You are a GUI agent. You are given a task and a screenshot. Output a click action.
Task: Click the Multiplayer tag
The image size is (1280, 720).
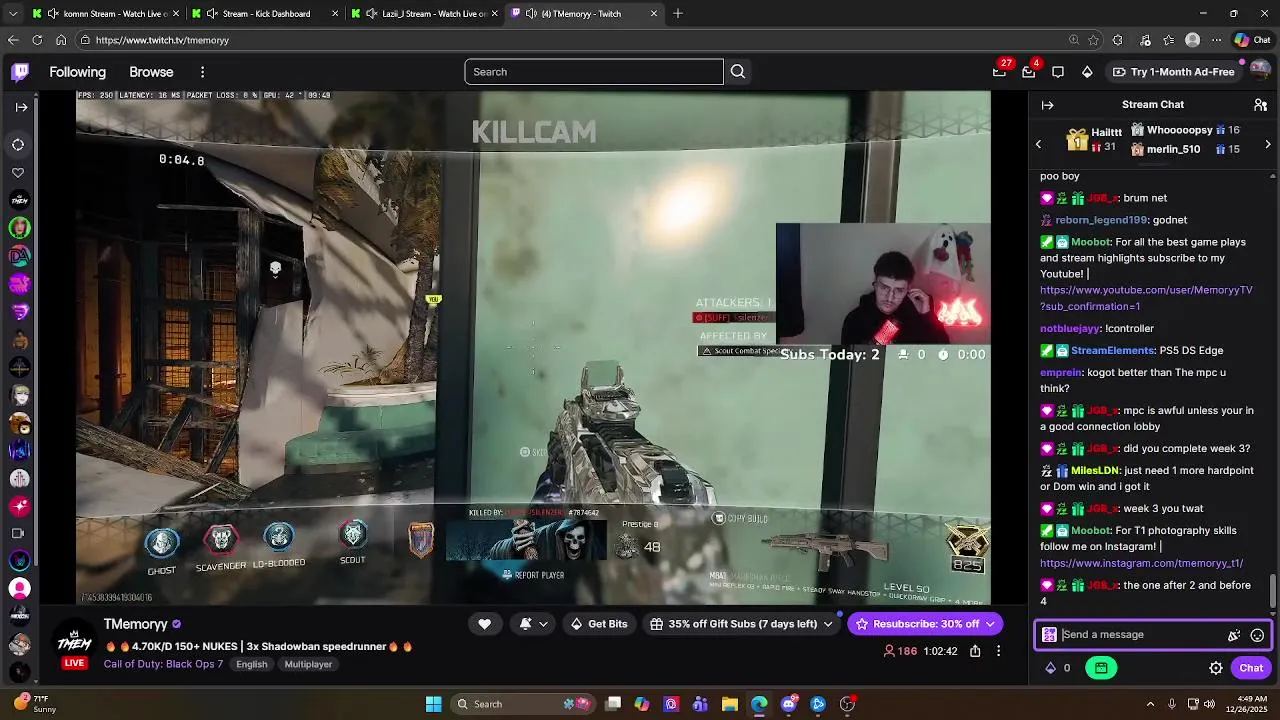[x=308, y=664]
